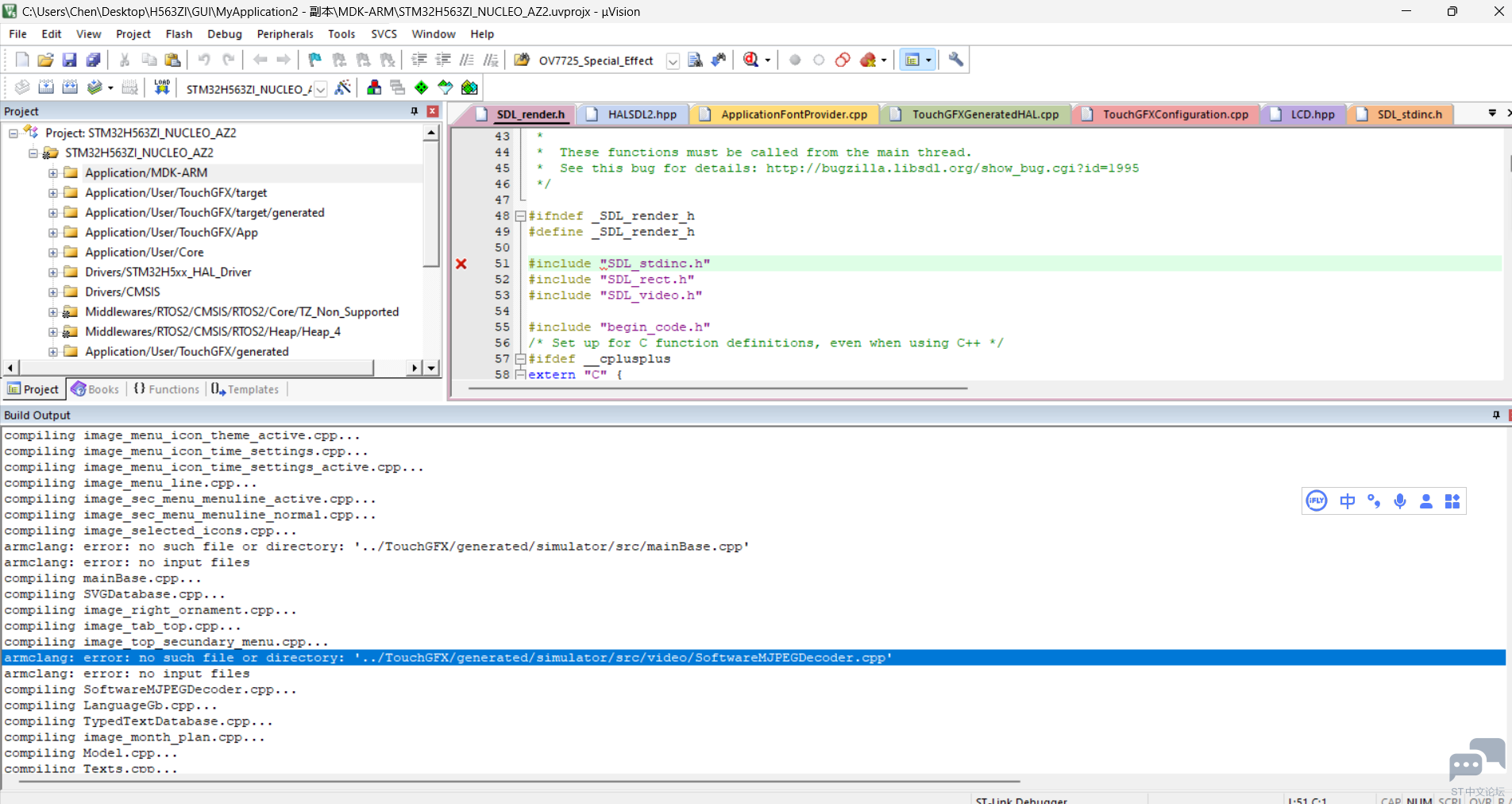The image size is (1512, 804).
Task: Click the Find document search icon
Action: [695, 60]
